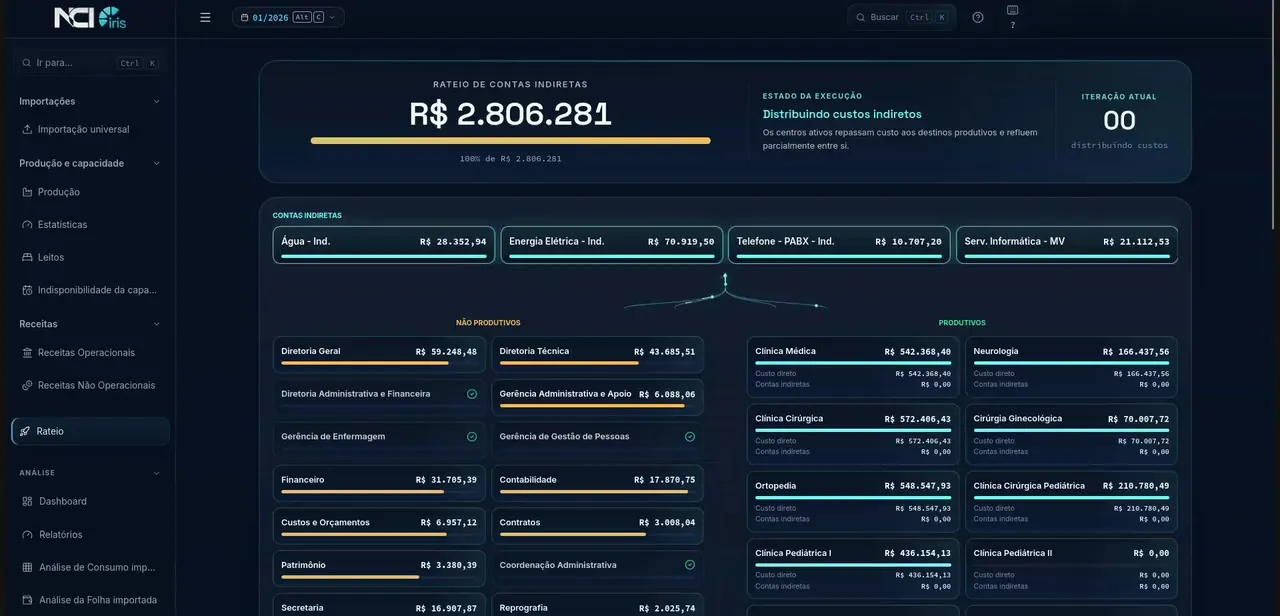Collapse the Importações section
This screenshot has width=1280, height=616.
coord(156,101)
